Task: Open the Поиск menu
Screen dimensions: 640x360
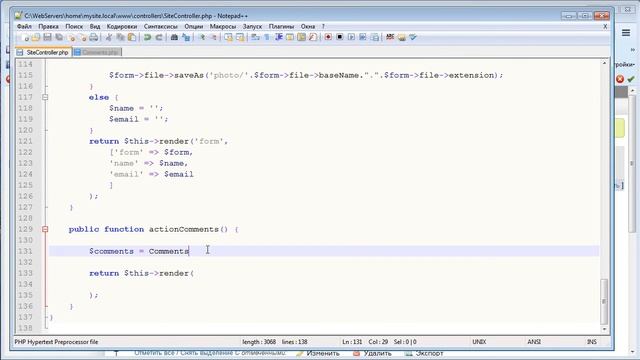Action: point(74,26)
